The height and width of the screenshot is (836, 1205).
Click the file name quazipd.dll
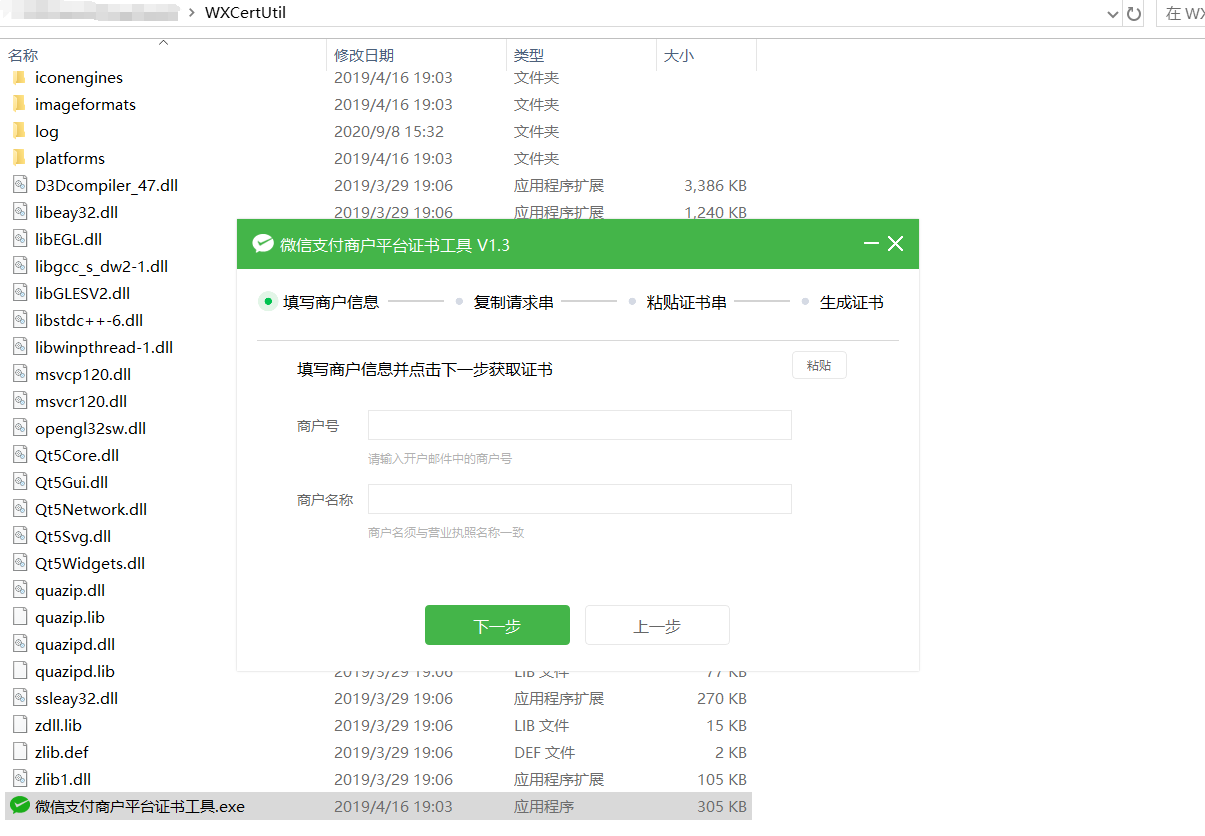pyautogui.click(x=75, y=644)
